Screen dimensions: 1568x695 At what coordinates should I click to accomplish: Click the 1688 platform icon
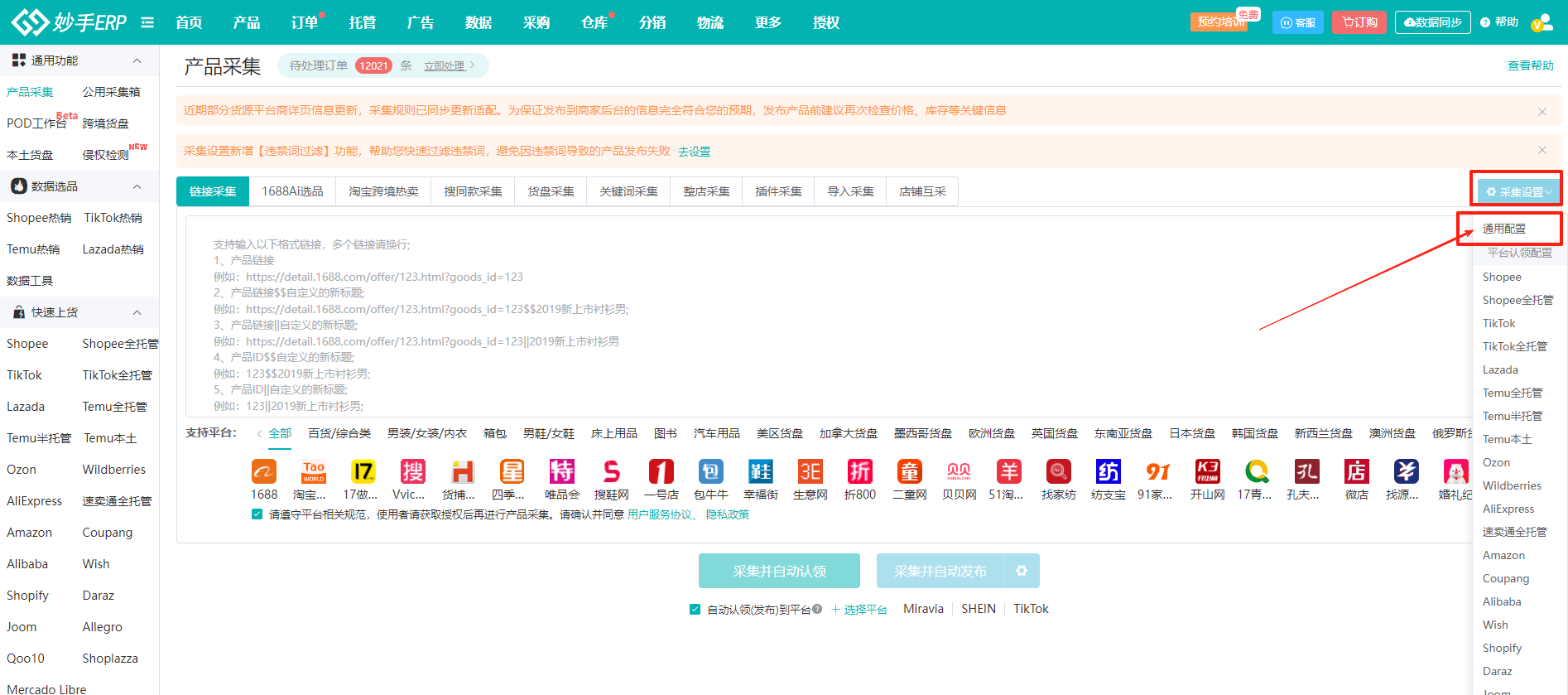(264, 471)
